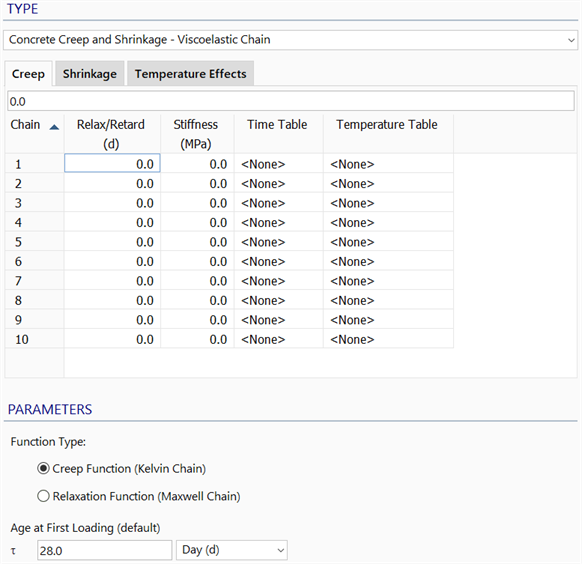The height and width of the screenshot is (564, 582).
Task: Select chain 1 Stiffness cell
Action: (197, 164)
